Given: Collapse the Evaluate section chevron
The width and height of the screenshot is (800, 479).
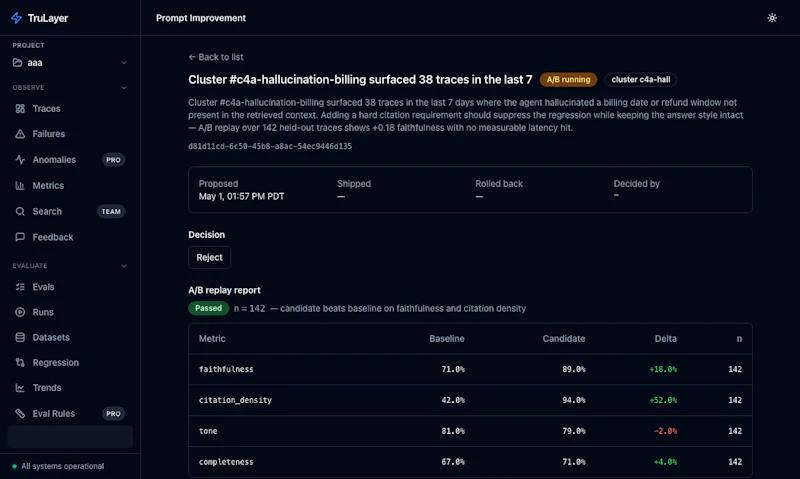Looking at the screenshot, I should pos(124,266).
